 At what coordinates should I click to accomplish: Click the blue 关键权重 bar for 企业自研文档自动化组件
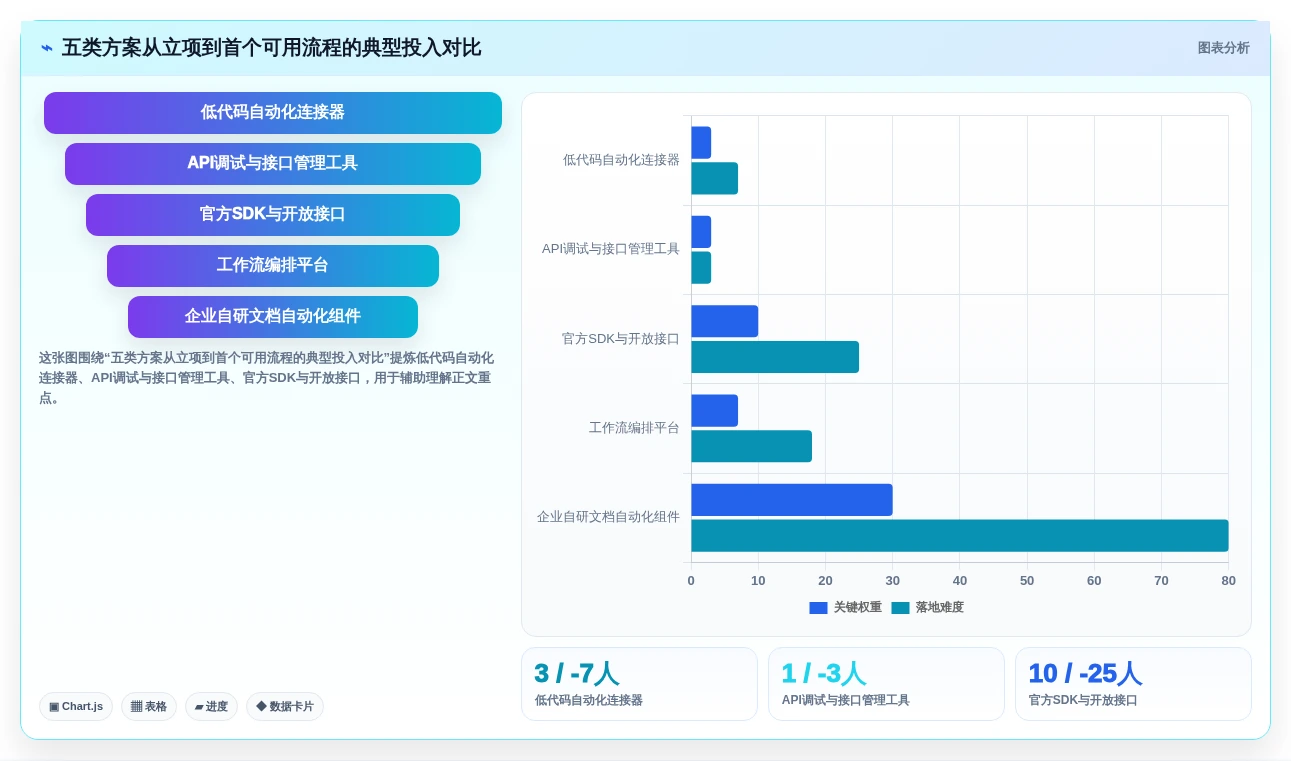[x=791, y=500]
